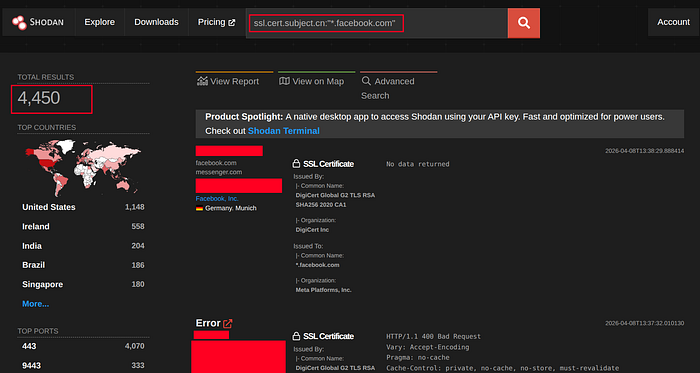The image size is (700, 373).
Task: Click the second result's timestamp 13:37:32
Action: (644, 323)
